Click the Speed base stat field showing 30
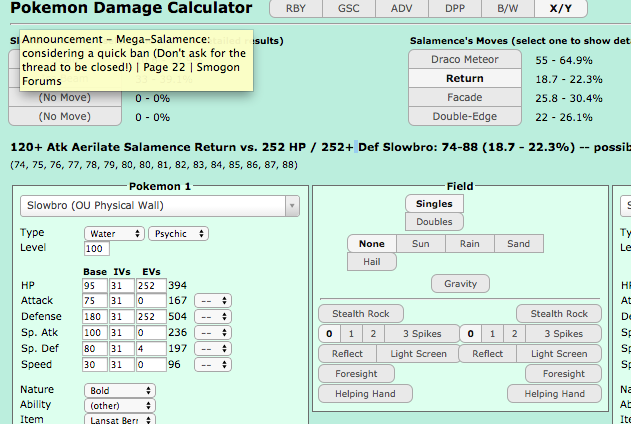The height and width of the screenshot is (424, 631). (95, 364)
